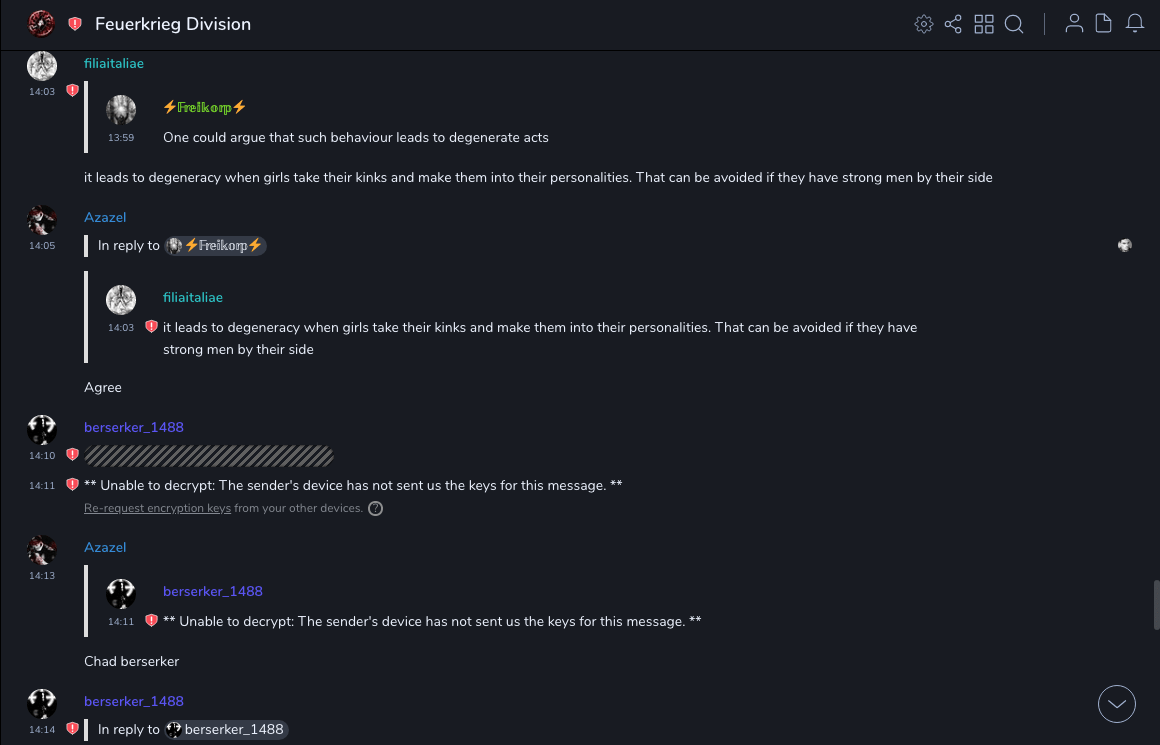Open the notifications bell icon
1160x745 pixels.
coord(1135,24)
